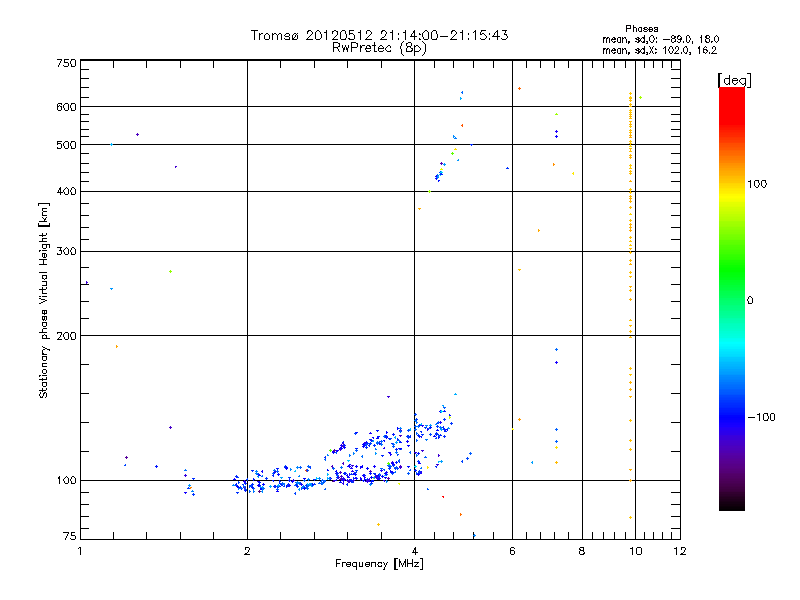Click the 'Frequency [MHz]' axis title
This screenshot has width=800, height=600.
(x=379, y=564)
